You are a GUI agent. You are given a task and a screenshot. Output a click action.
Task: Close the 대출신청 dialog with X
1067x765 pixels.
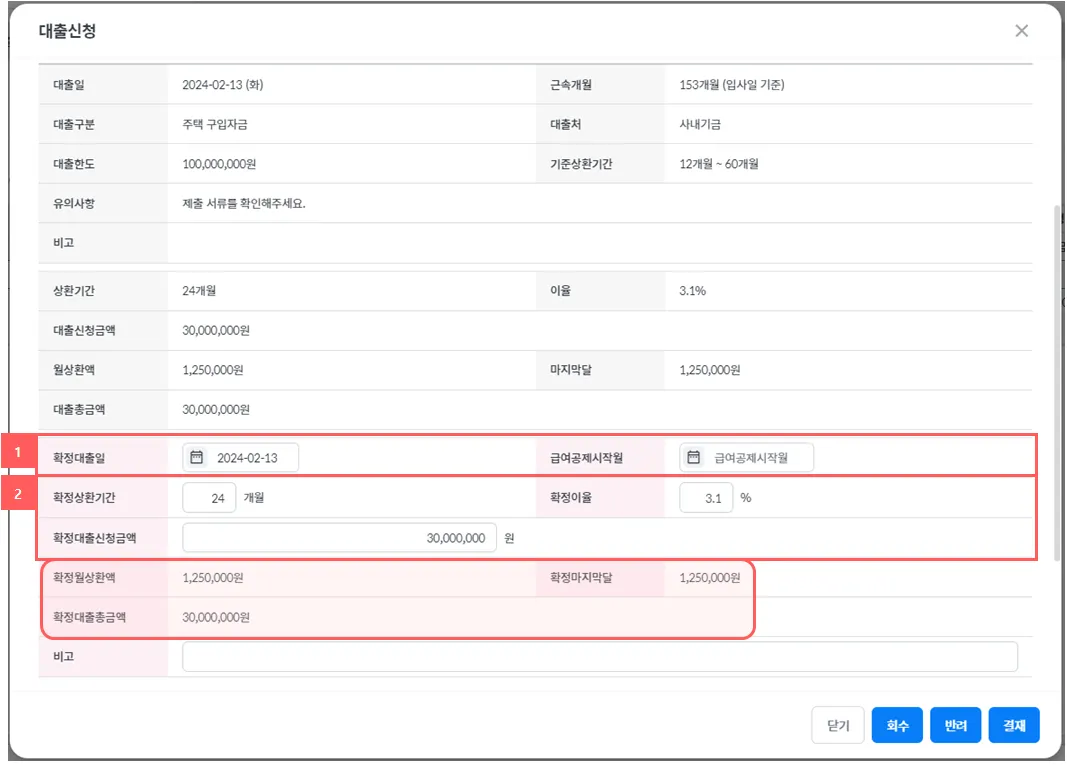coord(1021,31)
